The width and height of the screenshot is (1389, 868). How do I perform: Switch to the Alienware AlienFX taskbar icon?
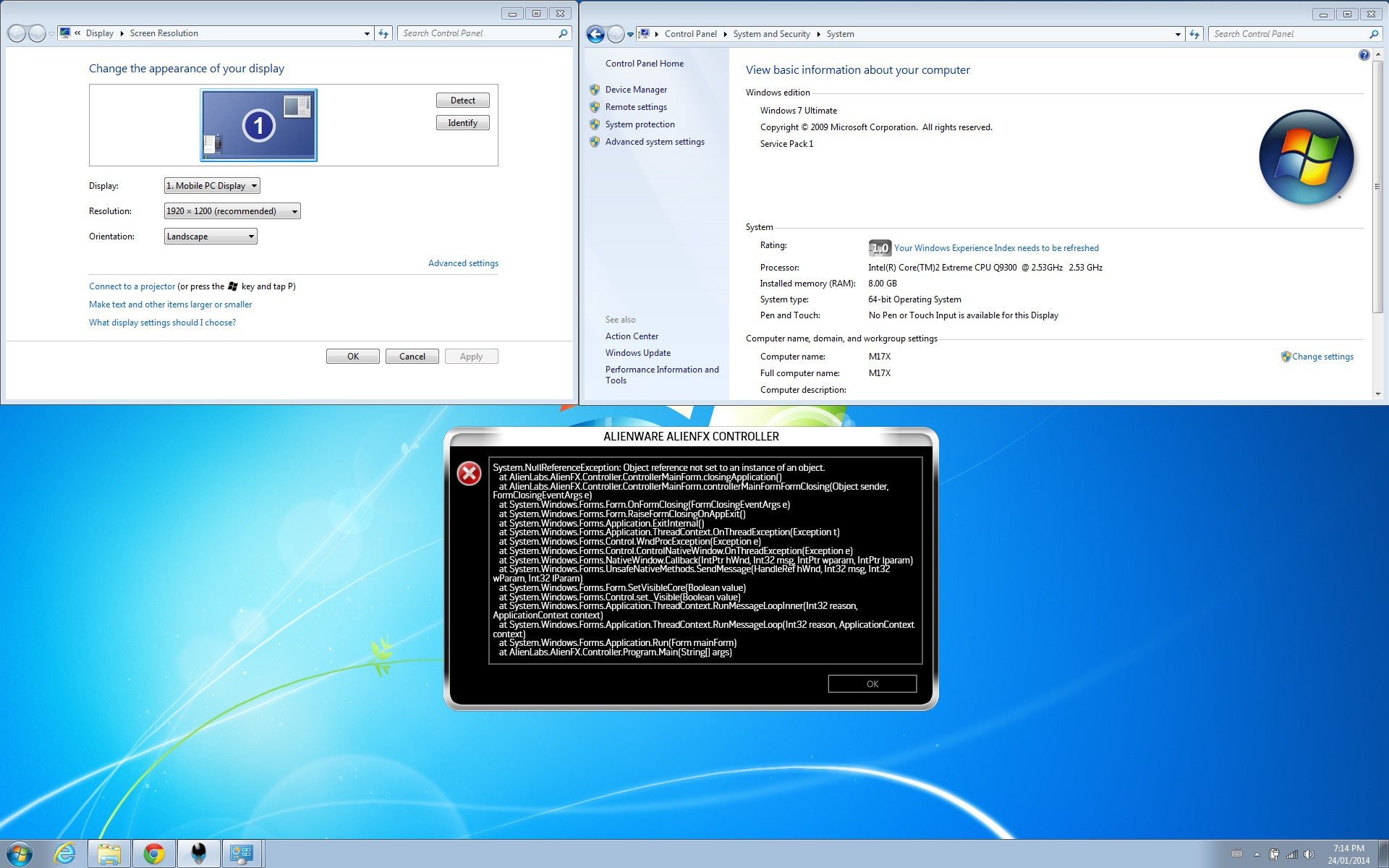click(x=198, y=854)
